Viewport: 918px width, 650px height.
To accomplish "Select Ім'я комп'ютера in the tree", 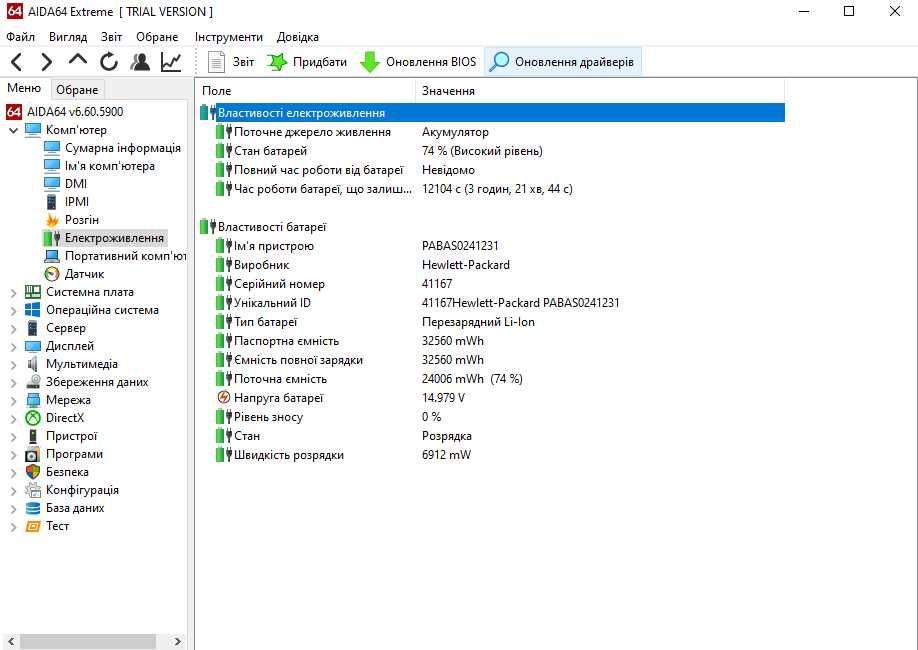I will 100,166.
